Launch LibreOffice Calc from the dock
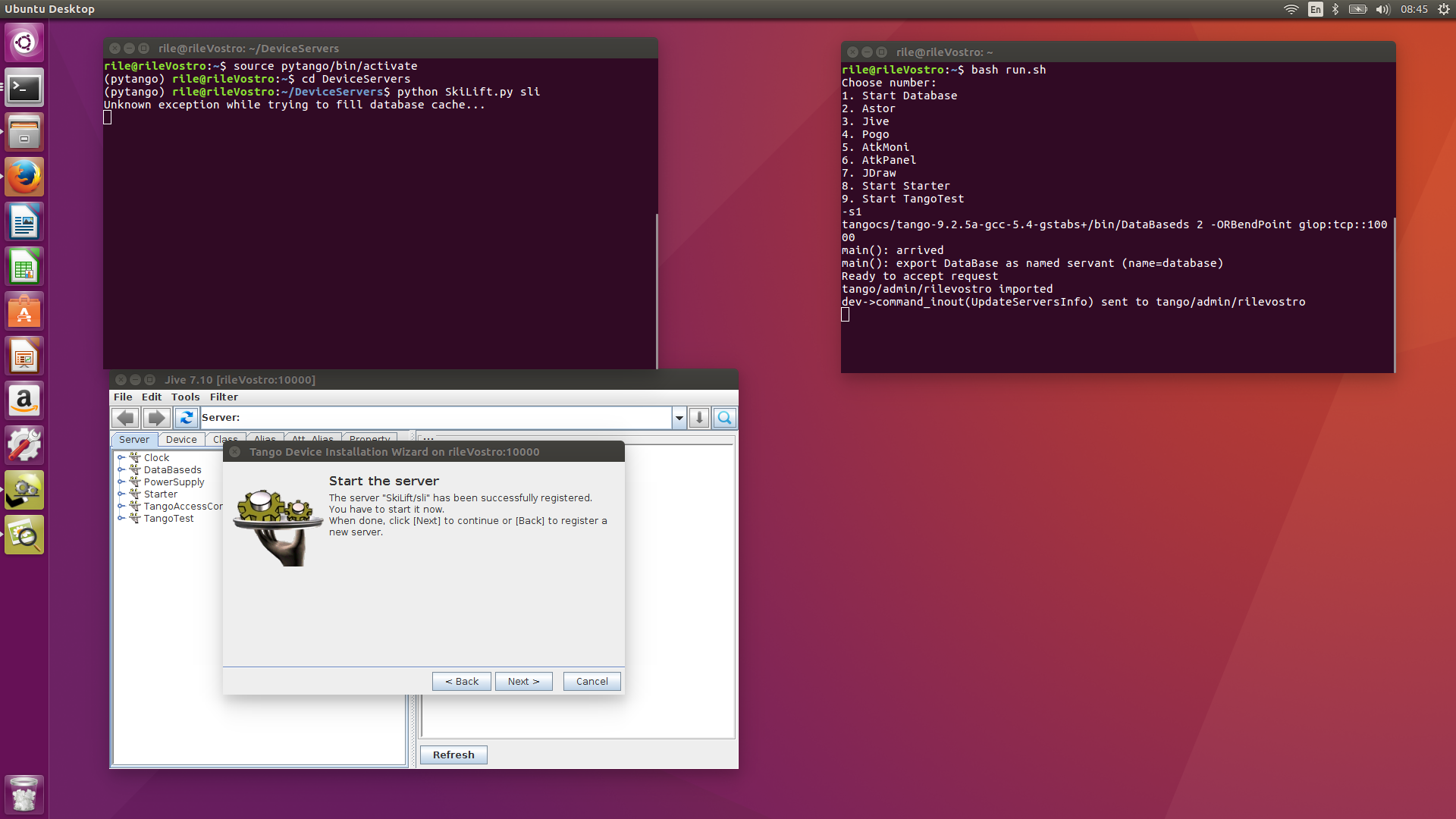This screenshot has width=1456, height=819. tap(24, 267)
